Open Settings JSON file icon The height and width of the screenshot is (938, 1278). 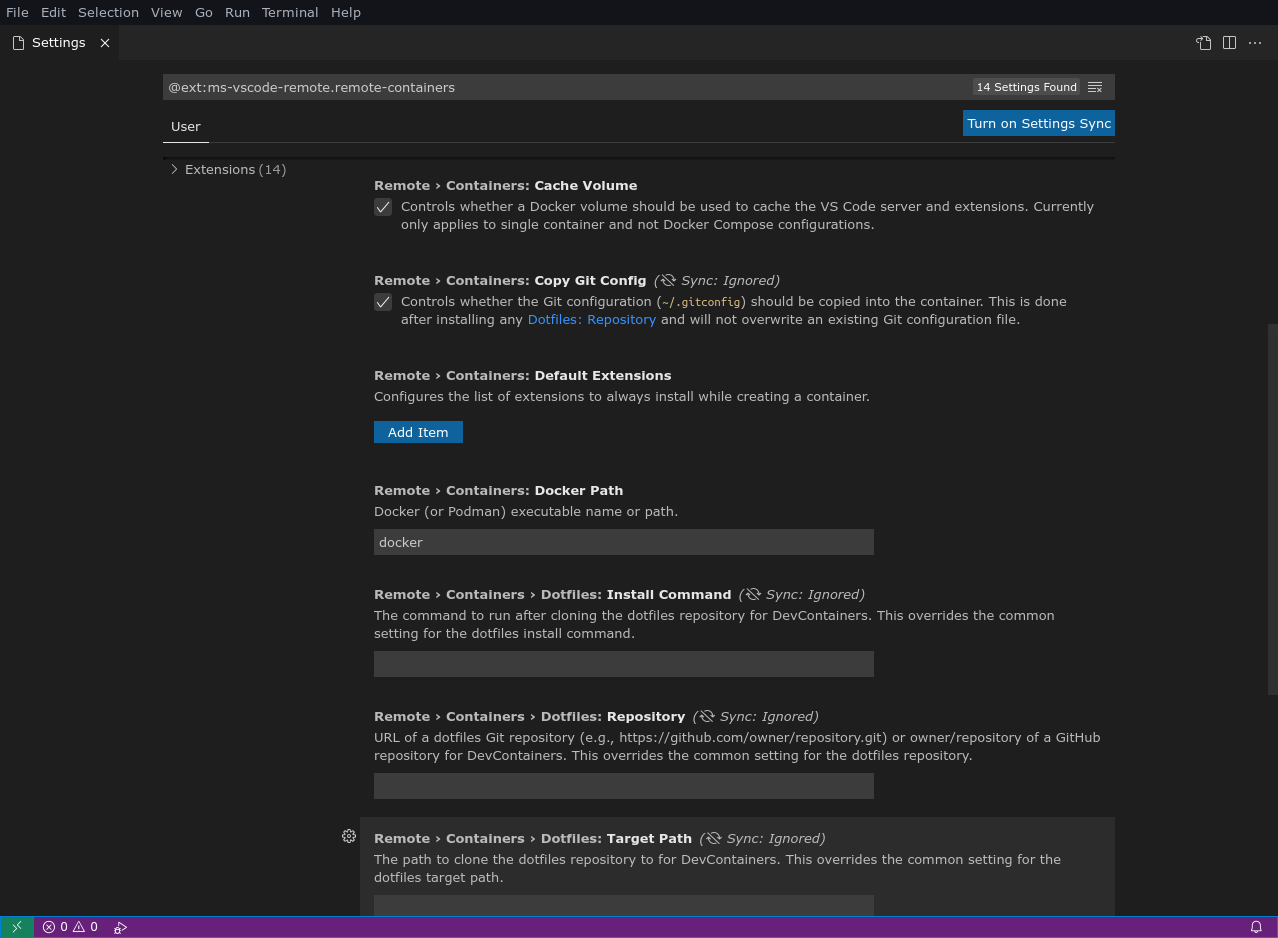click(1203, 43)
